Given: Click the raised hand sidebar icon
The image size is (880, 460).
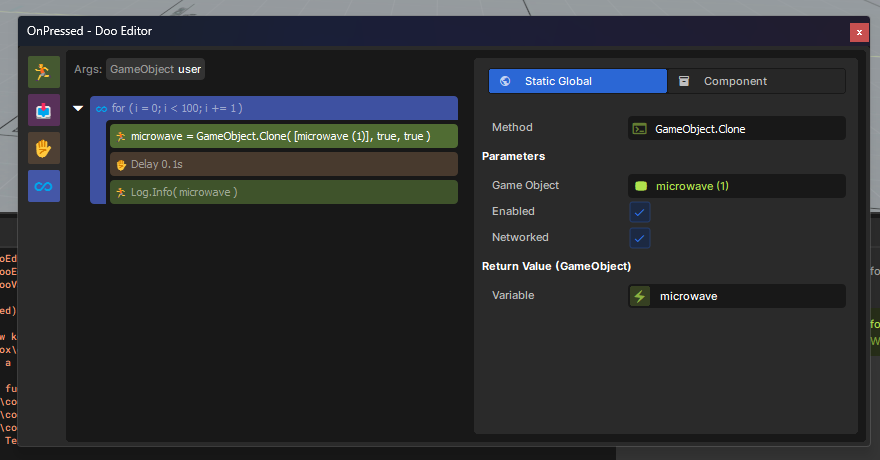Looking at the screenshot, I should click(43, 148).
